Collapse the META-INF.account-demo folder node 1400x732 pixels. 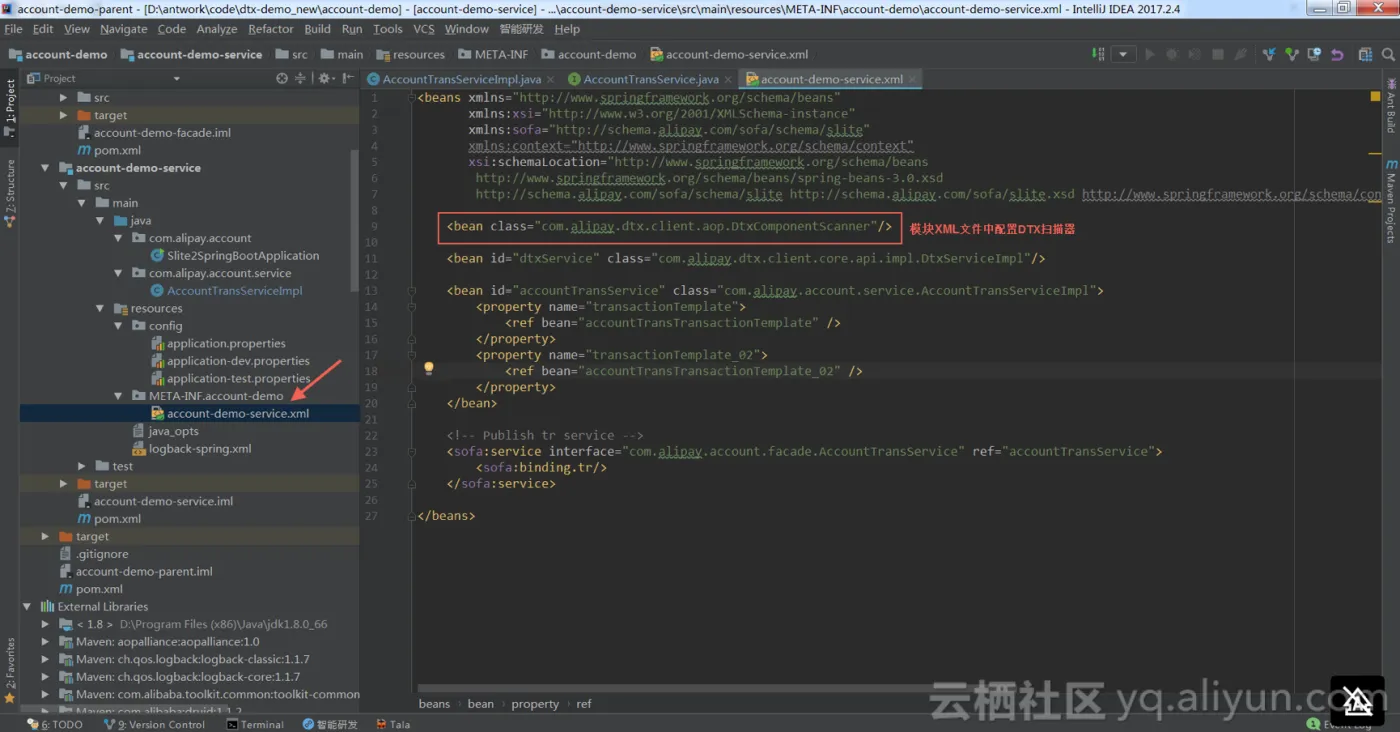(x=118, y=396)
